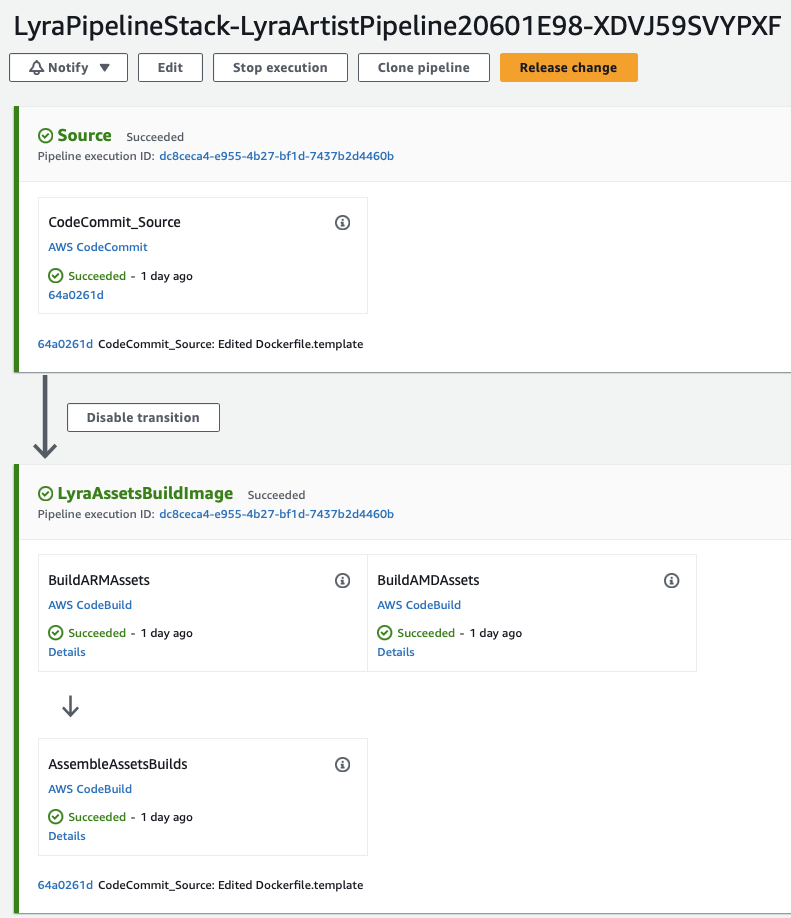Click the AWS CodeBuild link under AssembleAssetsBuilds
The image size is (791, 918).
[89, 788]
